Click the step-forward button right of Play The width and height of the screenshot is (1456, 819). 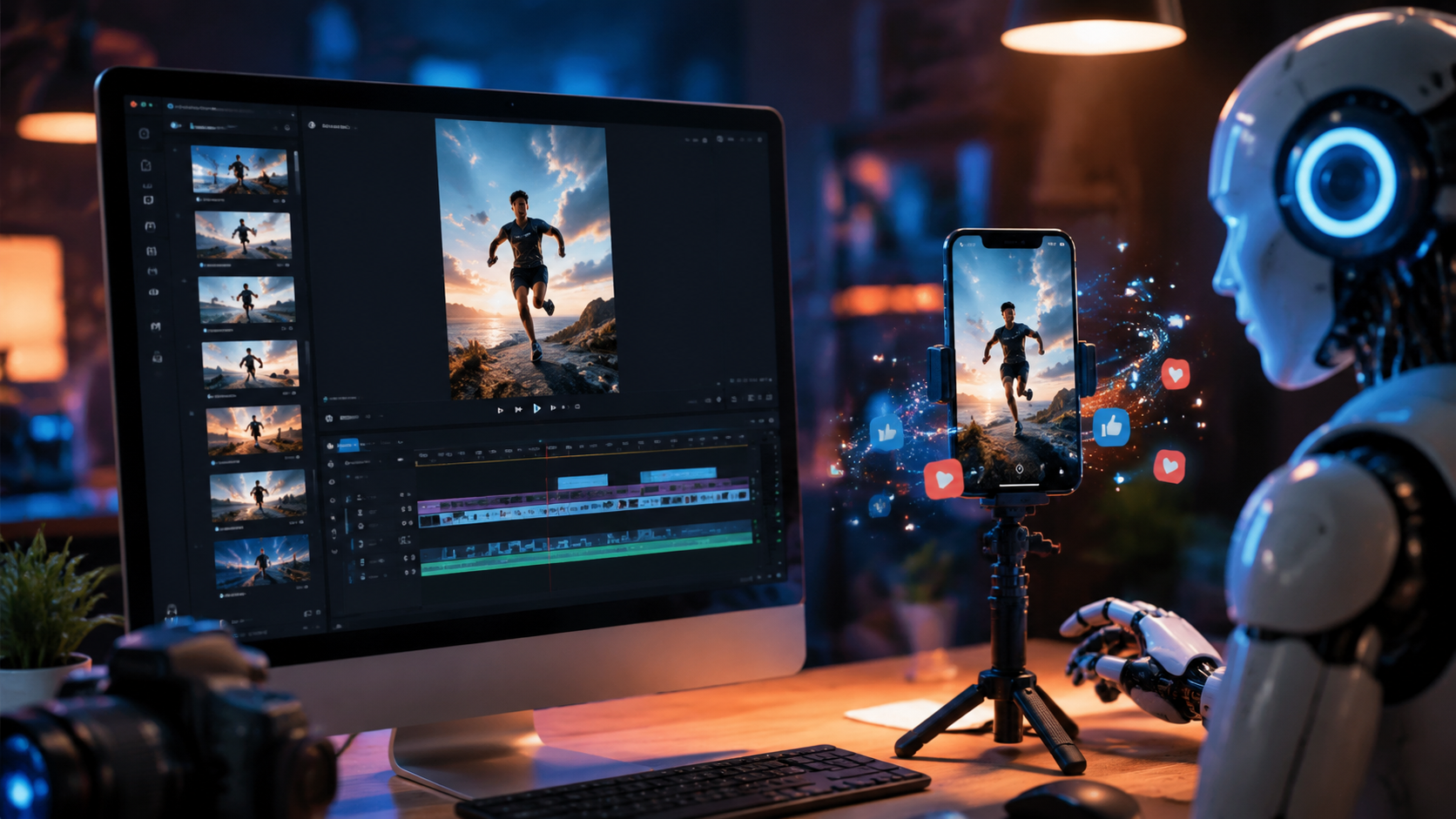[553, 407]
